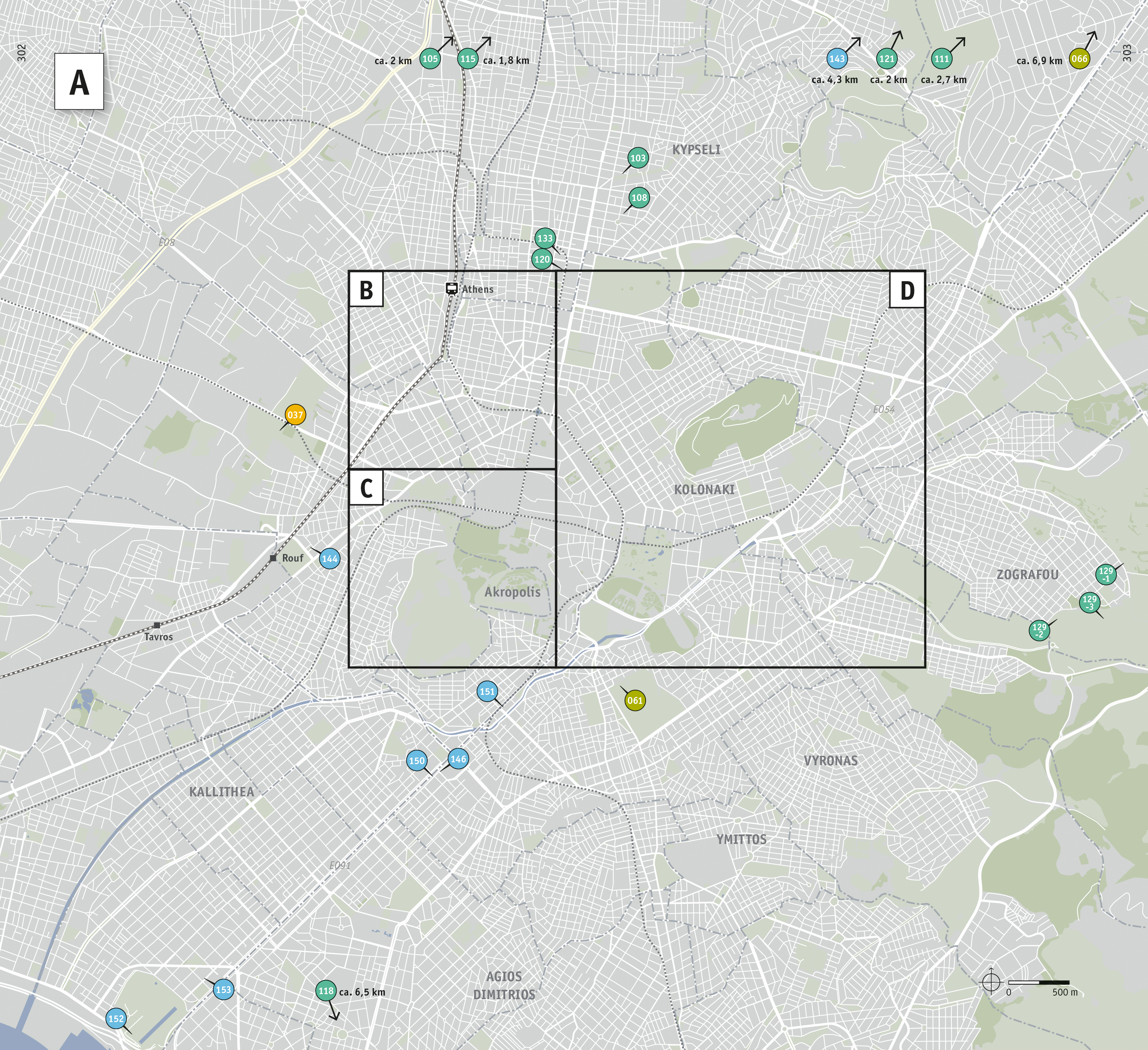The width and height of the screenshot is (1148, 1050).
Task: Select blue marker 143
Action: [837, 59]
